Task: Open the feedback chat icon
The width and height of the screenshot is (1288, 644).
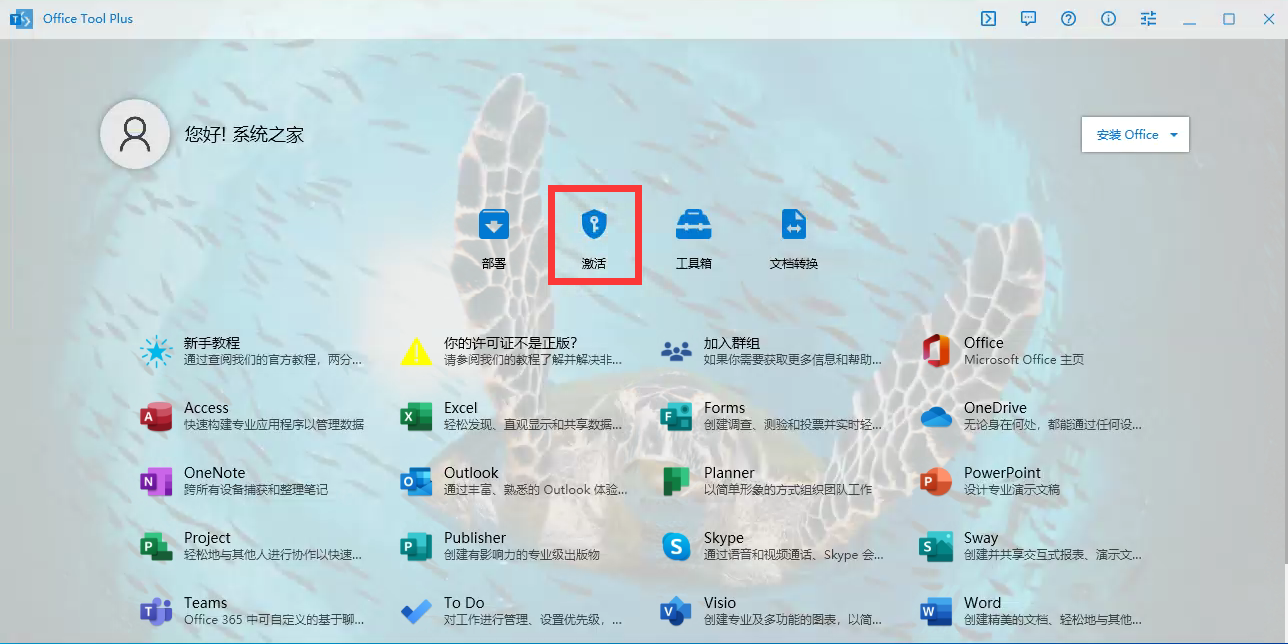Action: coord(1028,18)
